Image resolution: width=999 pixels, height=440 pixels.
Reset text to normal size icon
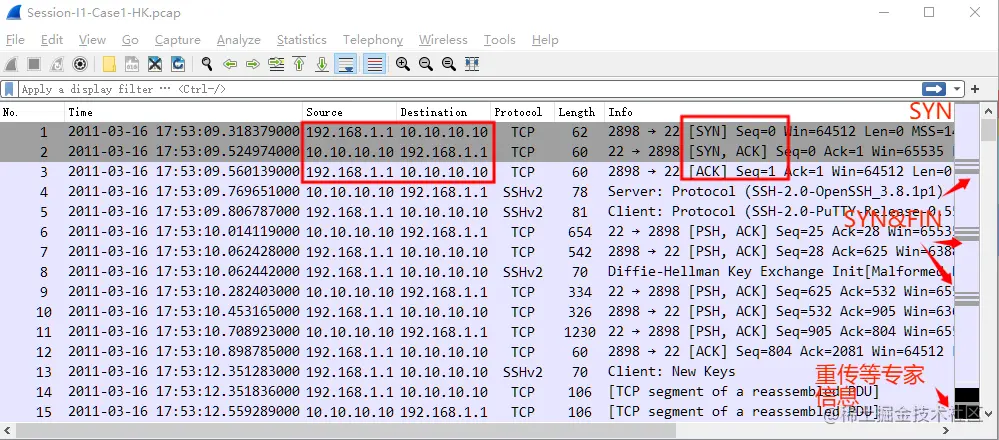click(449, 64)
